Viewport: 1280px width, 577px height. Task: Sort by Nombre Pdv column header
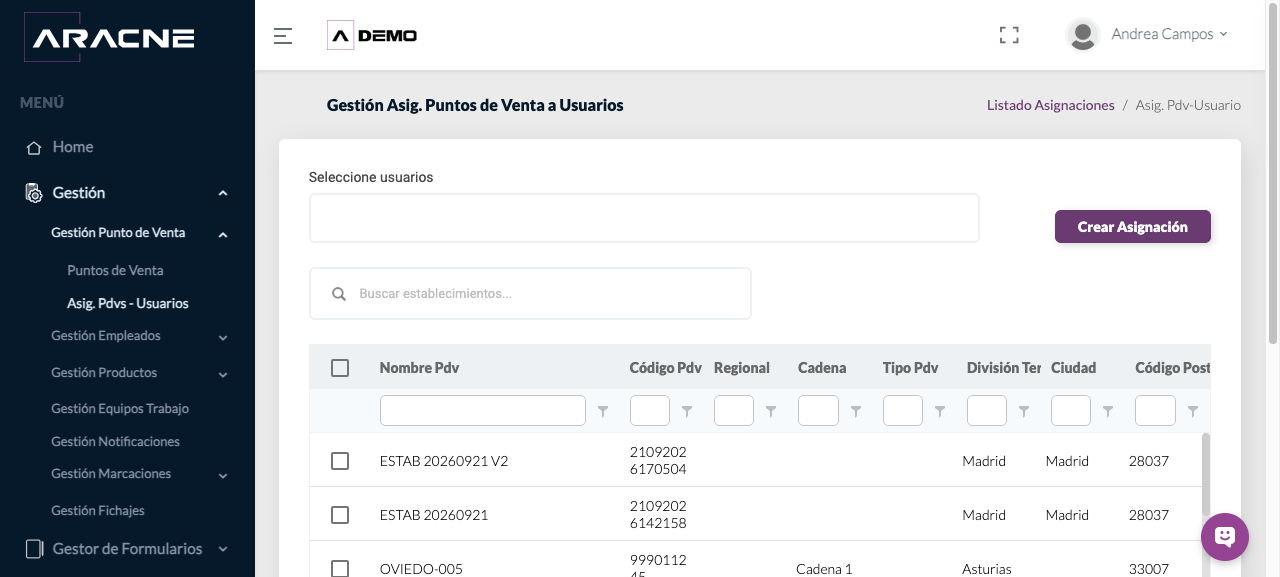[x=420, y=368]
